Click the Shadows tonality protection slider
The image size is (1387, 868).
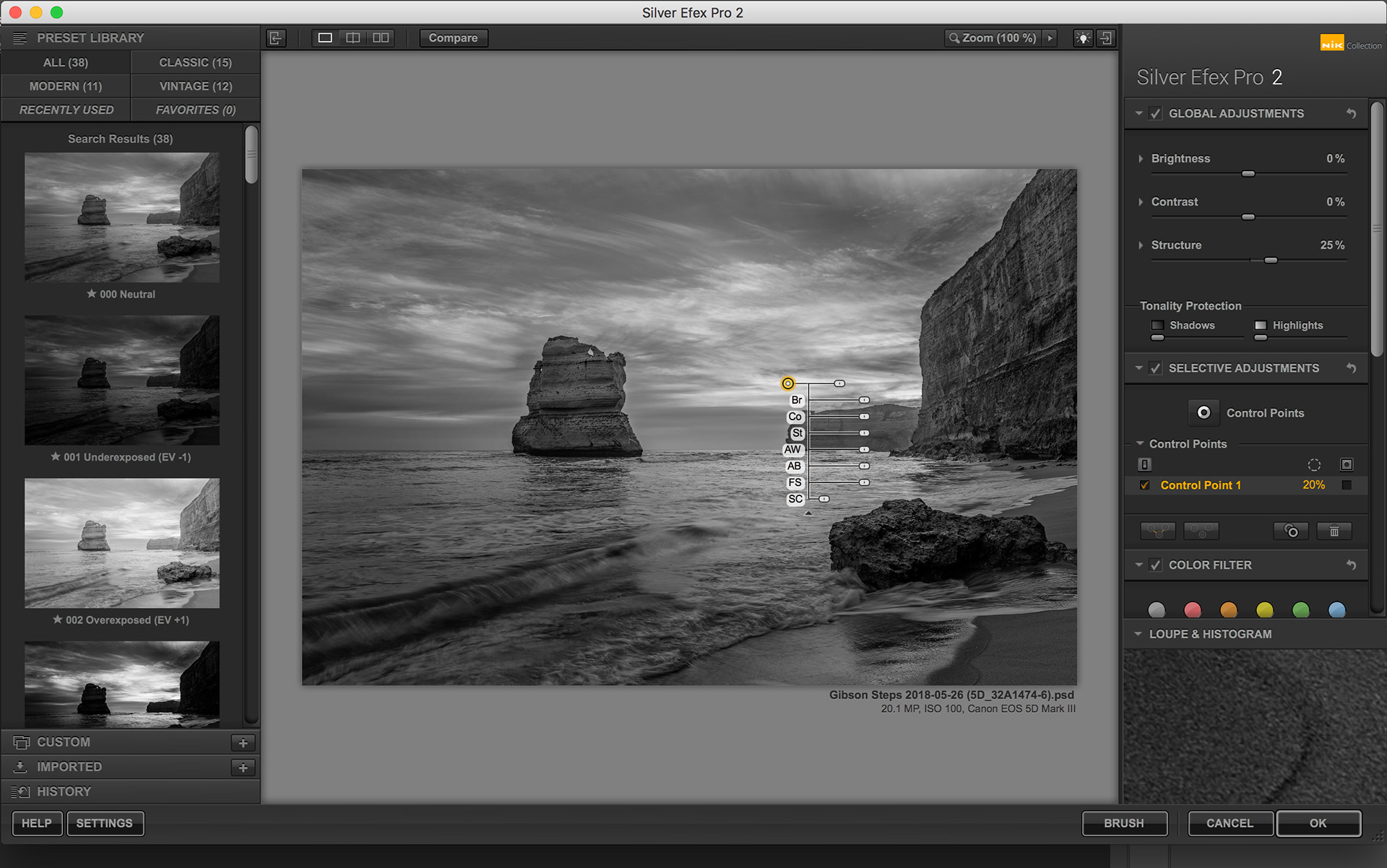tap(1157, 338)
